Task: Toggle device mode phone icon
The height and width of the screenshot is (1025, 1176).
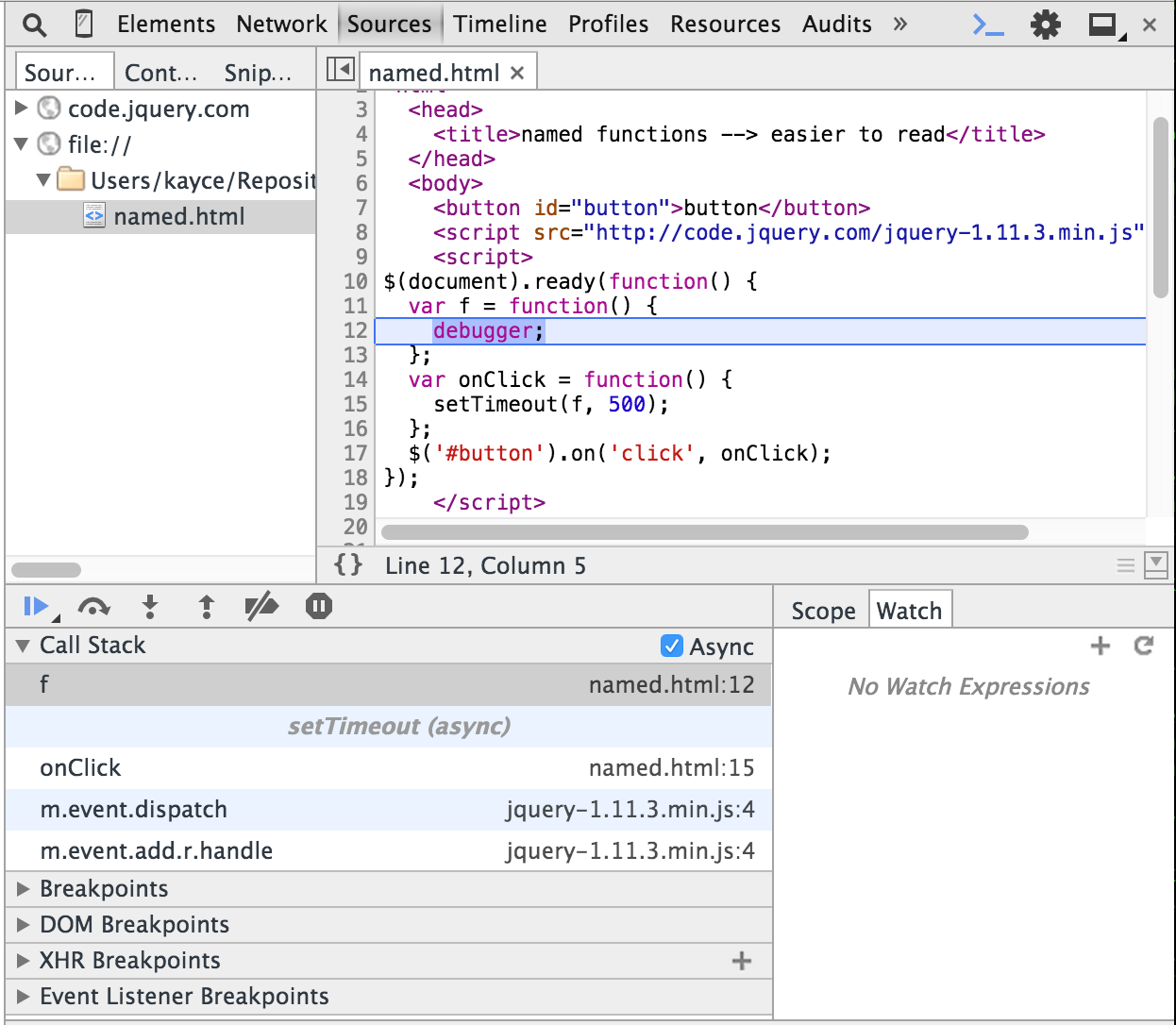Action: pyautogui.click(x=84, y=24)
